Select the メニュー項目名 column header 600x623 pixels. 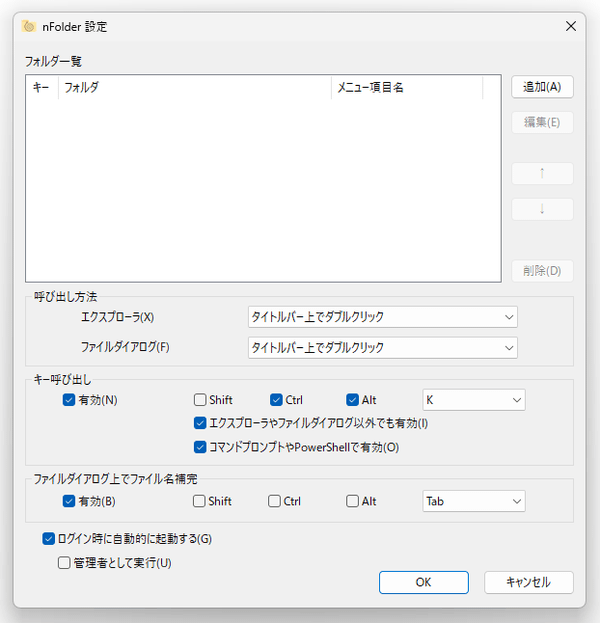click(407, 87)
